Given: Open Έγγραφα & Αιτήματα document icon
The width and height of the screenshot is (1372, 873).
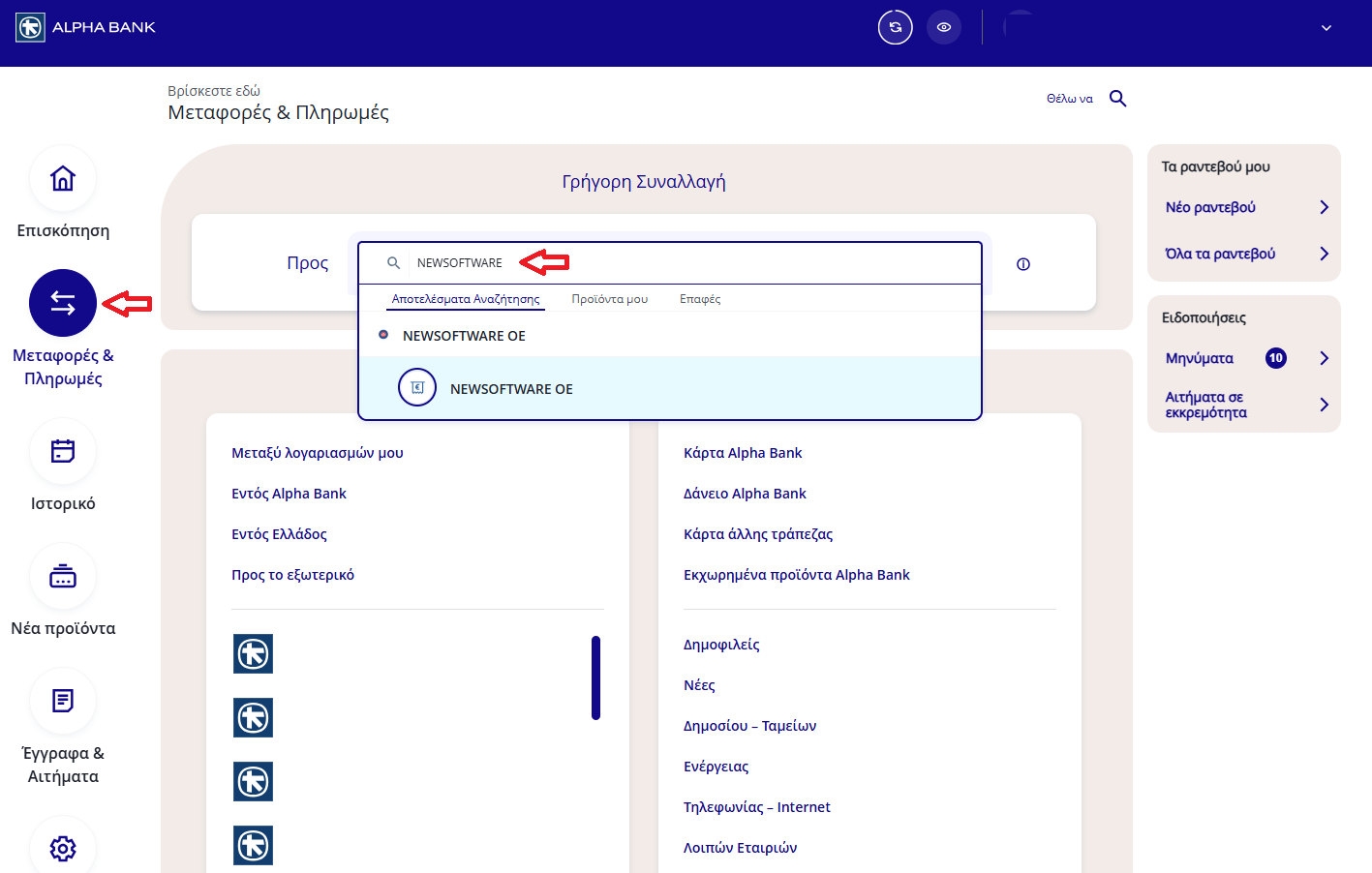Looking at the screenshot, I should (x=63, y=701).
